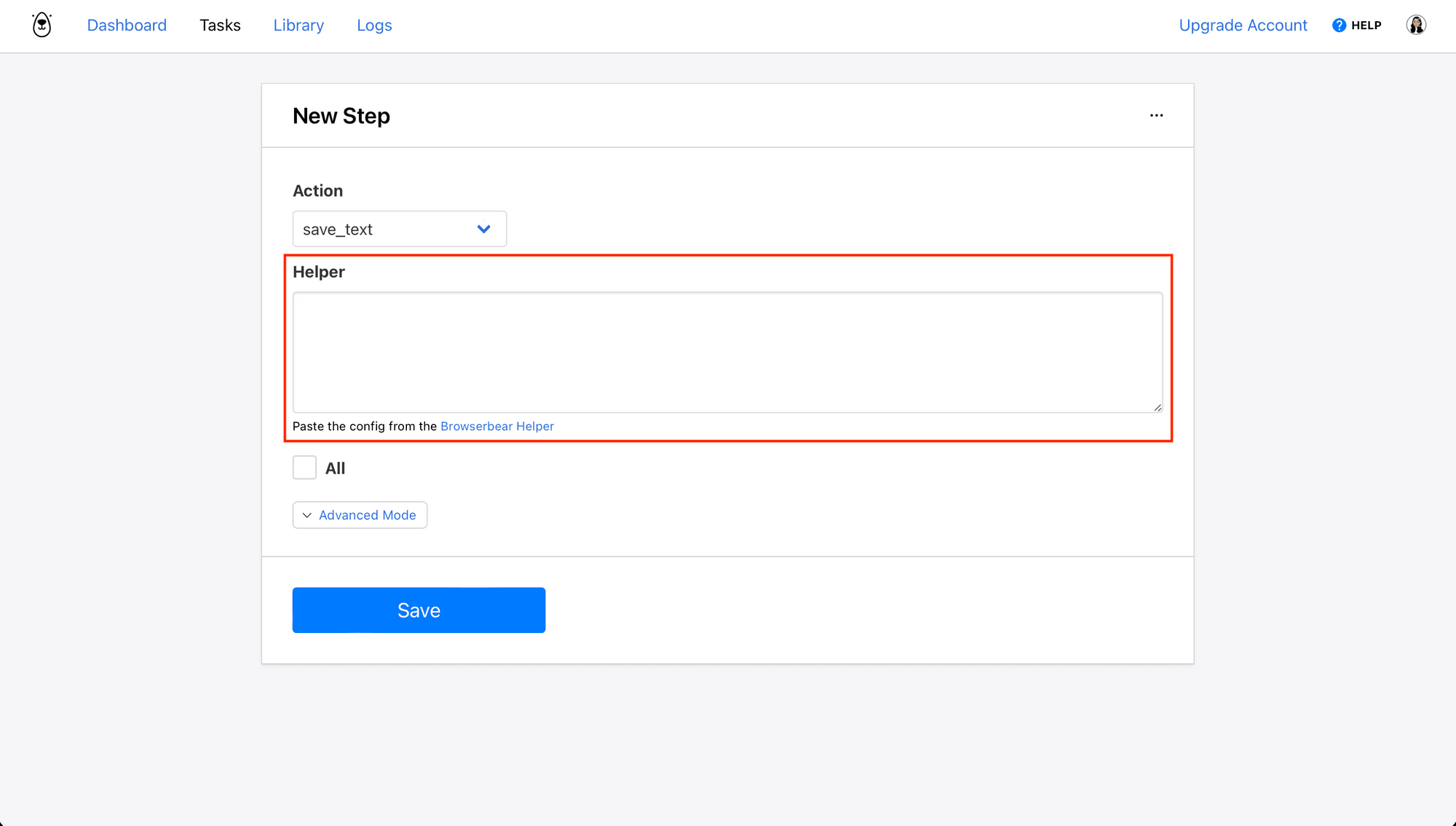Open the profile avatar menu
Image resolution: width=1456 pixels, height=826 pixels.
pos(1416,24)
